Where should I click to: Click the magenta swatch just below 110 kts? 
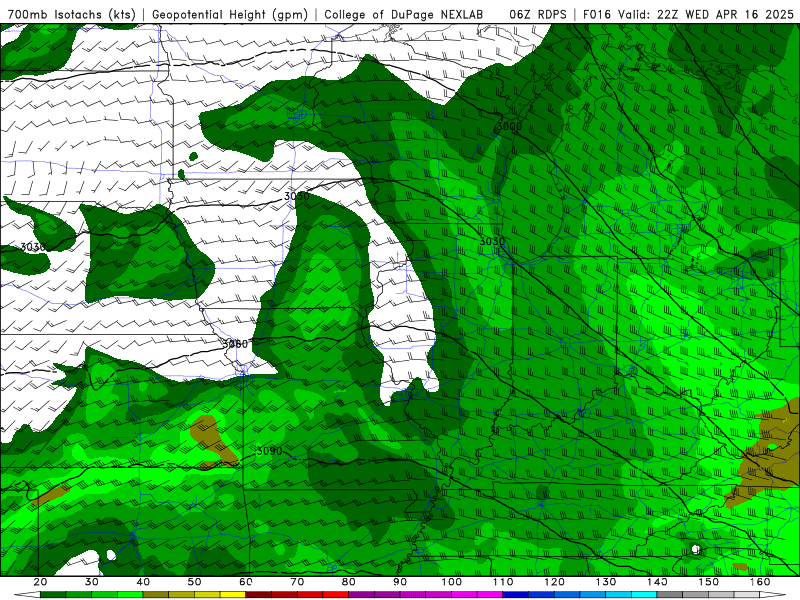tap(490, 595)
